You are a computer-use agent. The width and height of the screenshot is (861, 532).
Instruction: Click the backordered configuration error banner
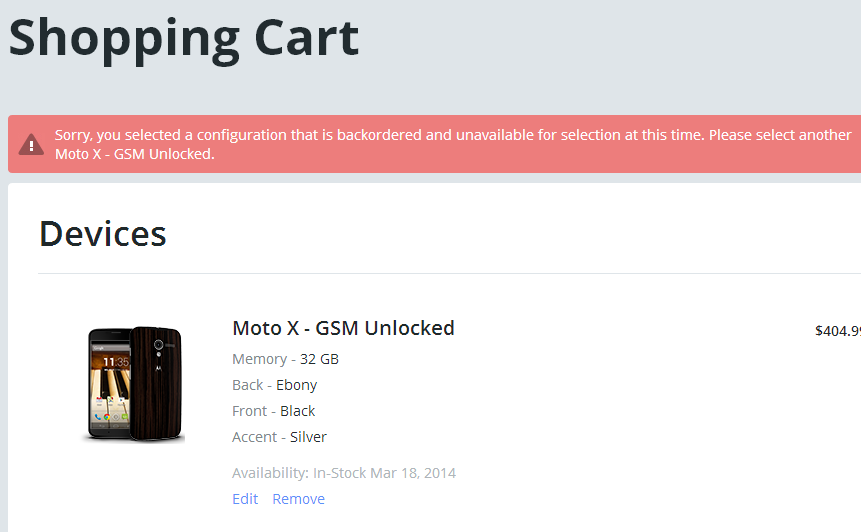pos(434,144)
